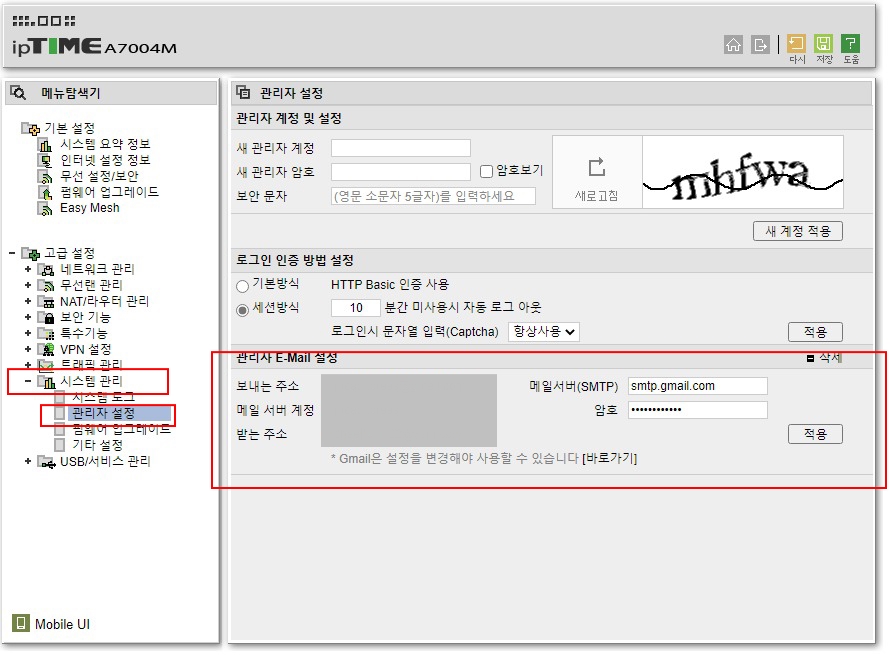Click the 시스템 요약 정보 chart icon
891x655 pixels.
[x=45, y=145]
